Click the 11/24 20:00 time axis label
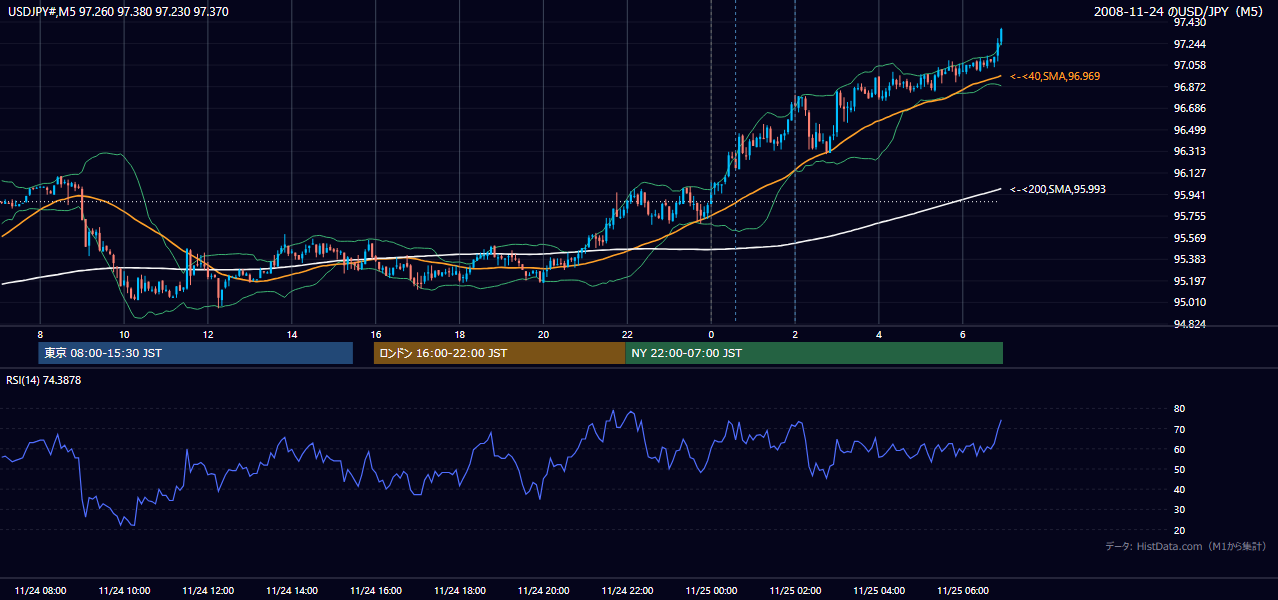This screenshot has width=1278, height=600. 544,590
